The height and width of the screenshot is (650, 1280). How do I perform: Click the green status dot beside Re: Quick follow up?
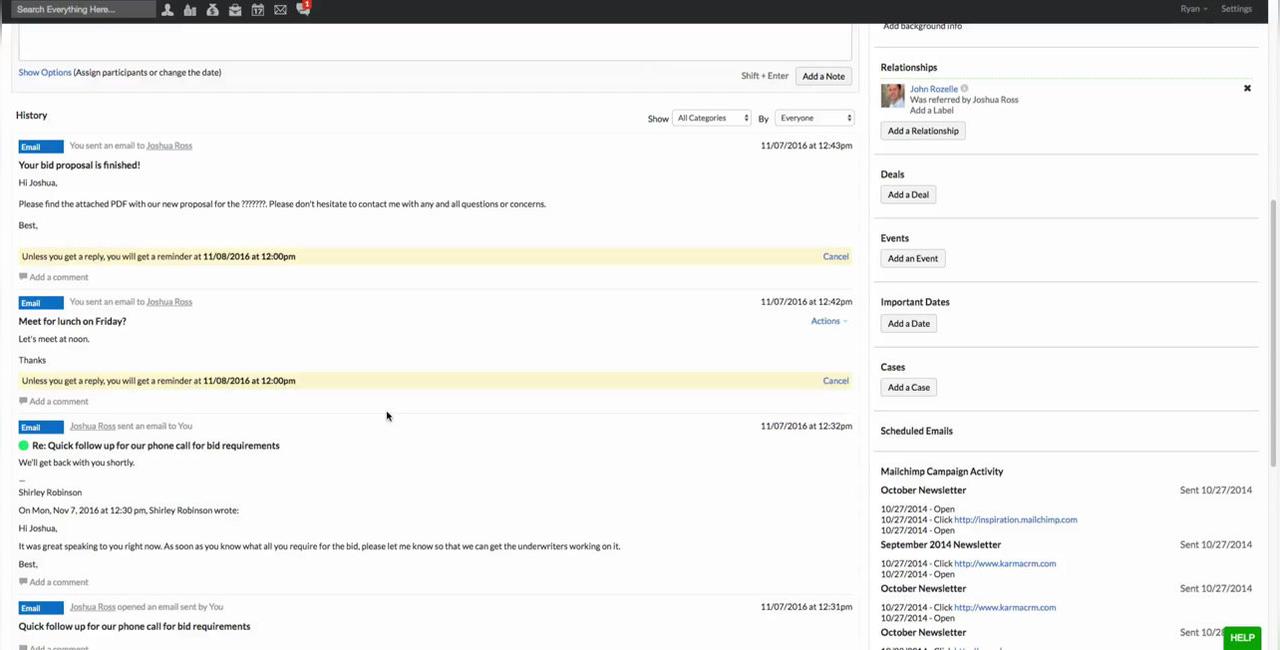(24, 445)
